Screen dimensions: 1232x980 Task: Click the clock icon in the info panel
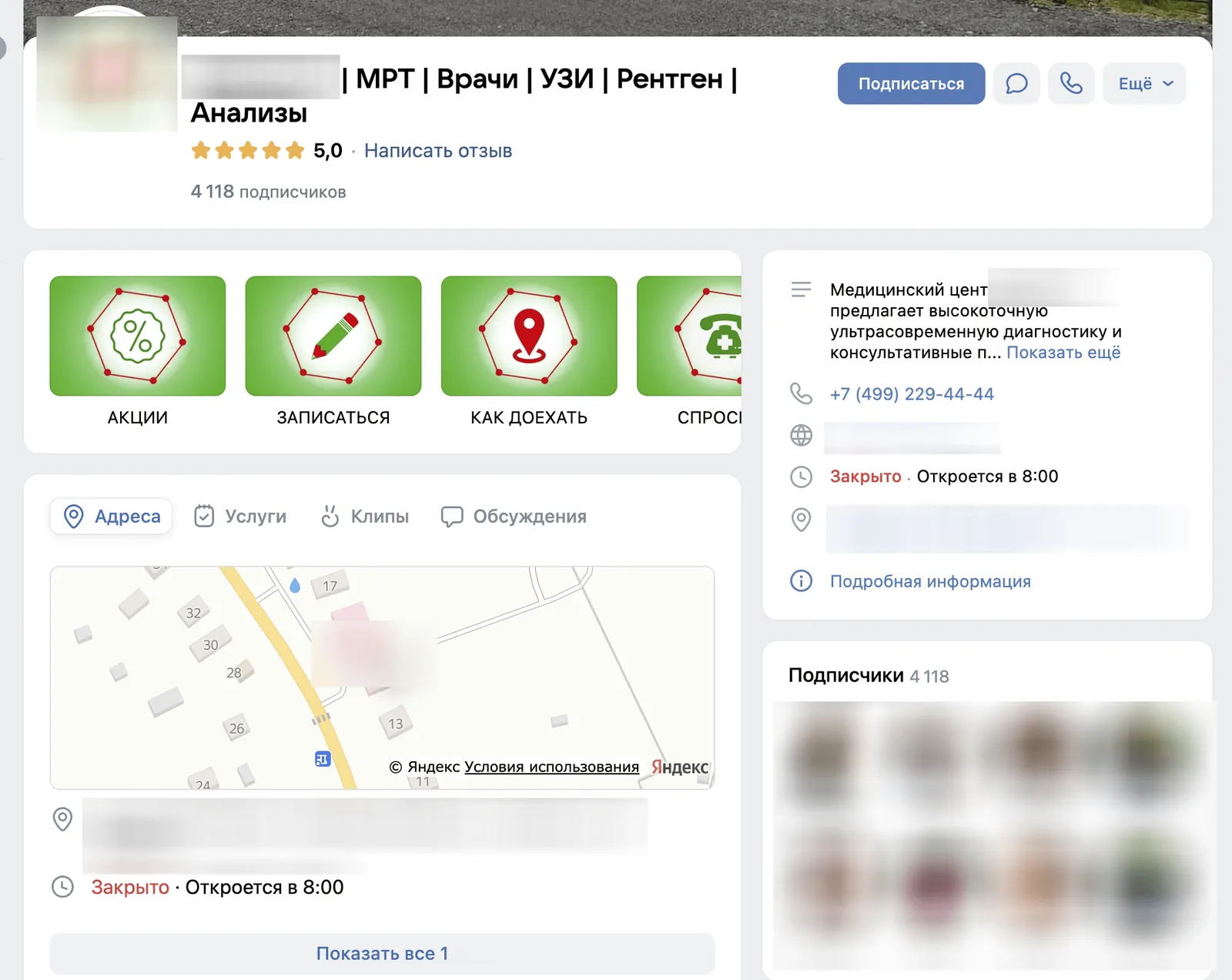[x=801, y=477]
